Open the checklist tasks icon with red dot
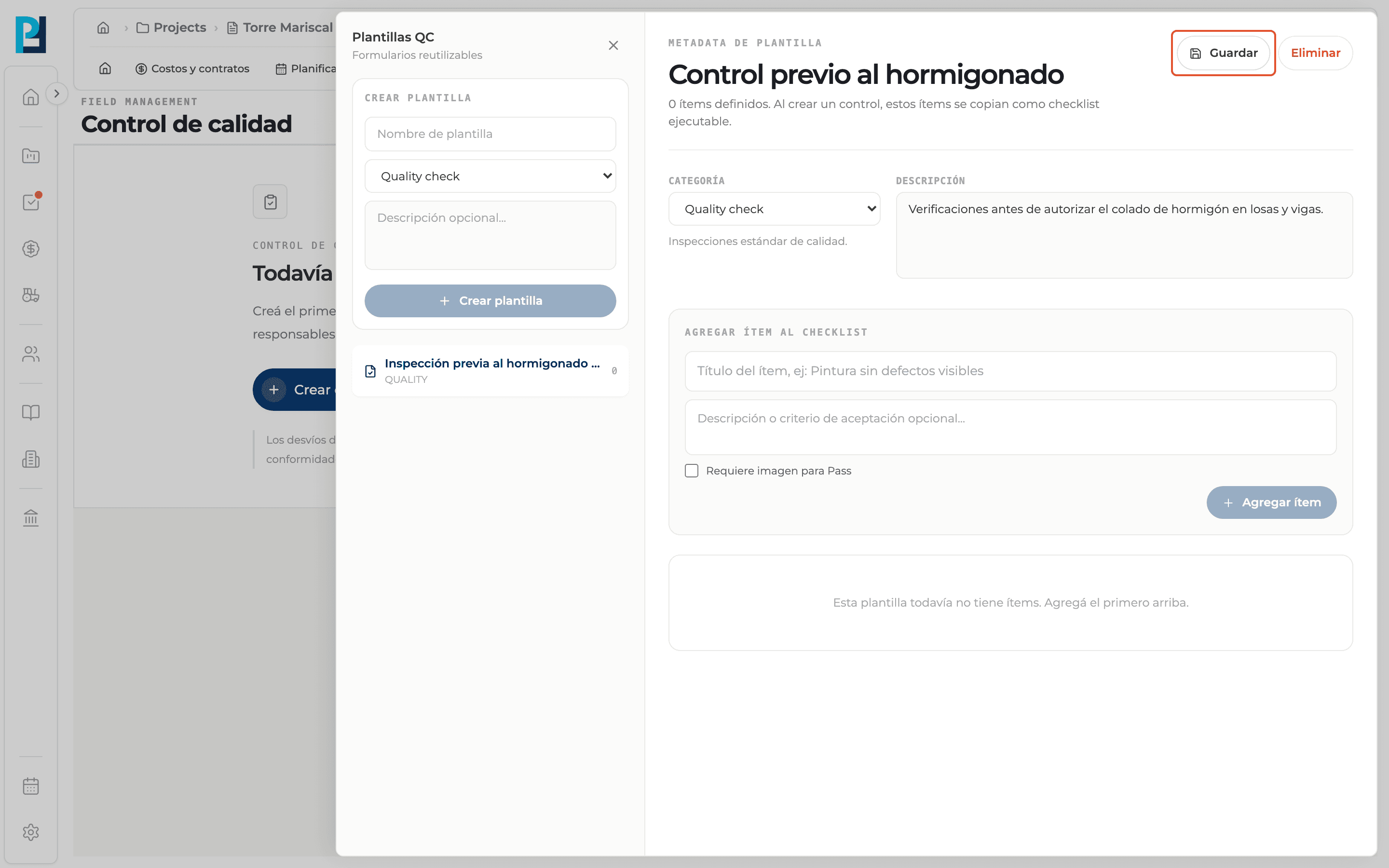 tap(31, 202)
